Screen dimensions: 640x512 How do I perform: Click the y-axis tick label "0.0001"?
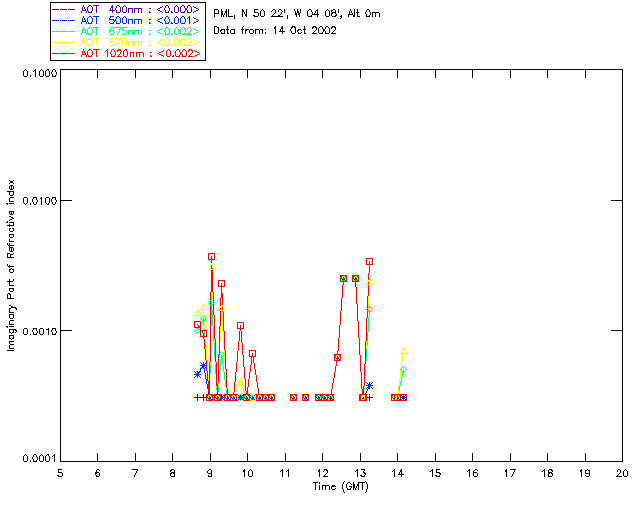(39, 459)
